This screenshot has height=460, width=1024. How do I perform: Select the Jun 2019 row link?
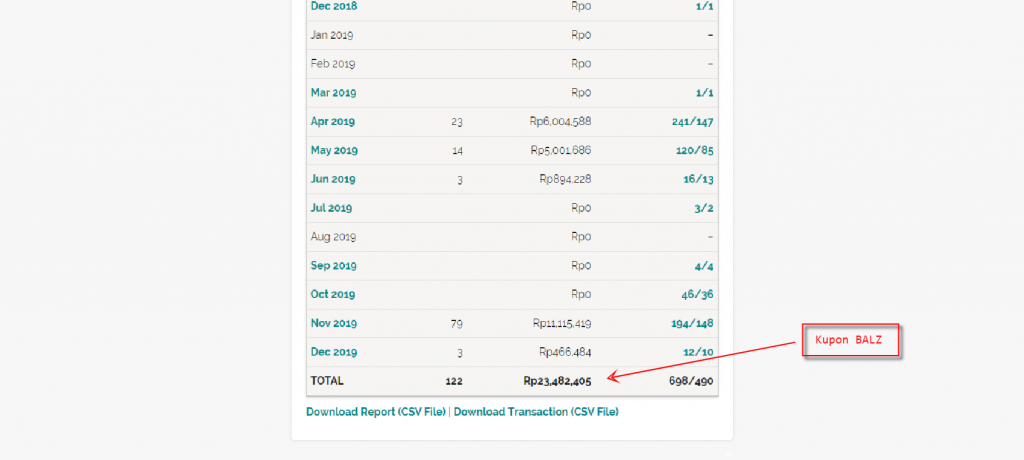333,179
